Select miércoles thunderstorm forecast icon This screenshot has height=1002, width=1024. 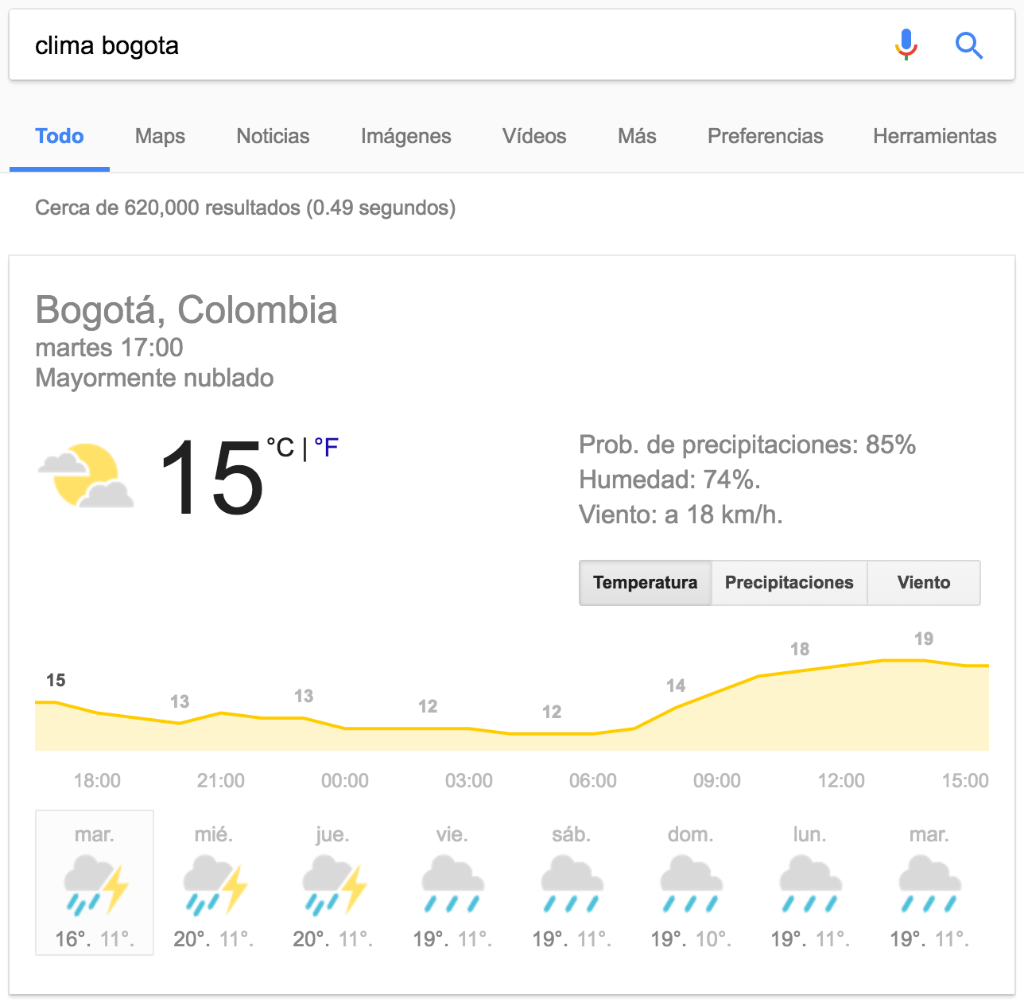pyautogui.click(x=215, y=884)
